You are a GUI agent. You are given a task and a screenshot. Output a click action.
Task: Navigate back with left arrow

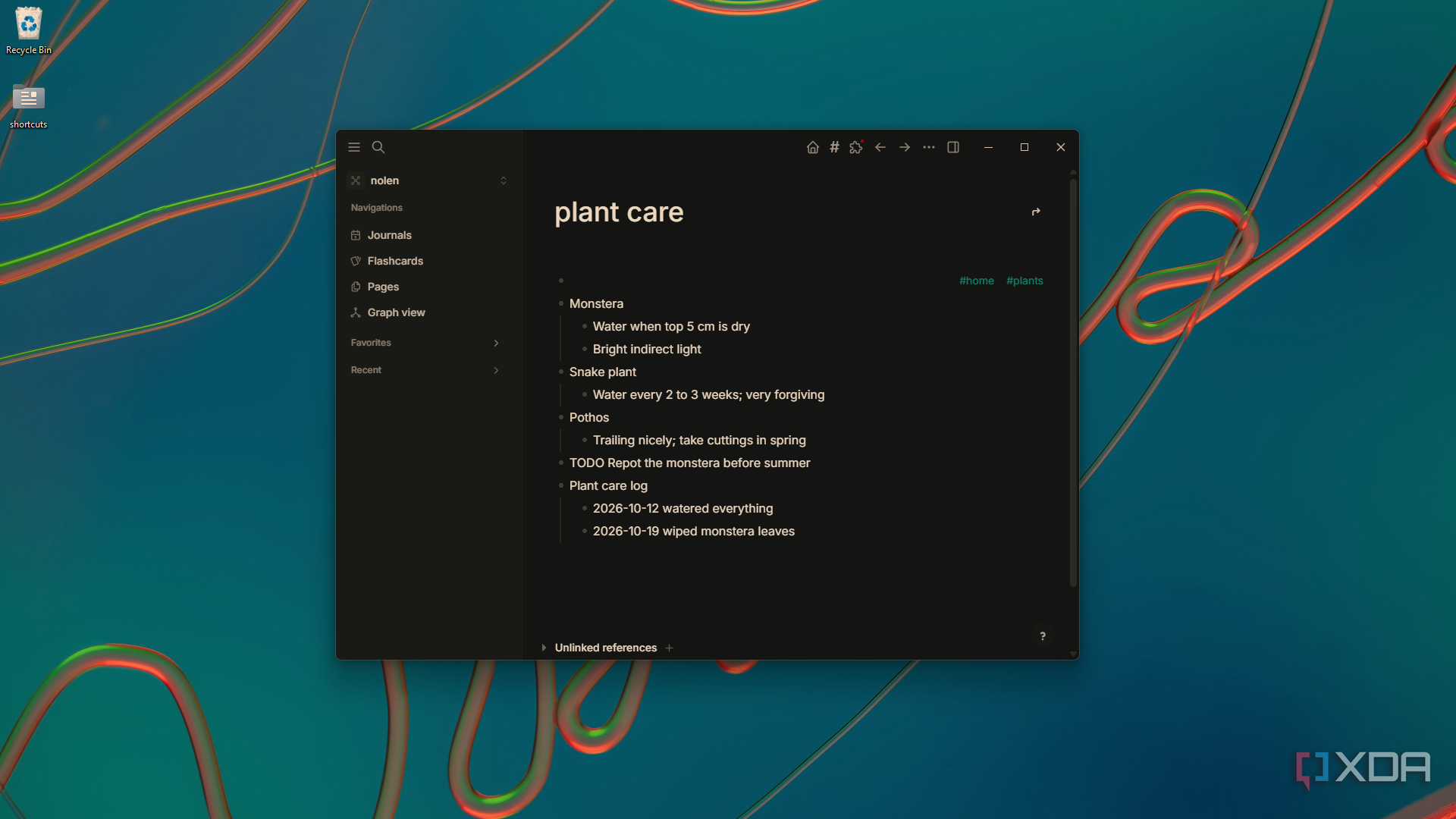(x=880, y=147)
